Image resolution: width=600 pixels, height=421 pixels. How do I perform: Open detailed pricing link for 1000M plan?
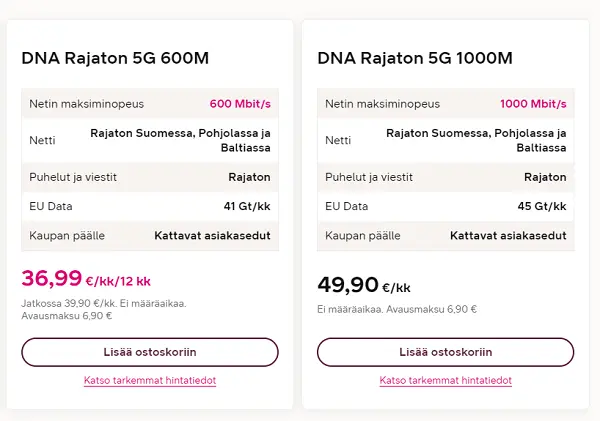[x=445, y=381]
